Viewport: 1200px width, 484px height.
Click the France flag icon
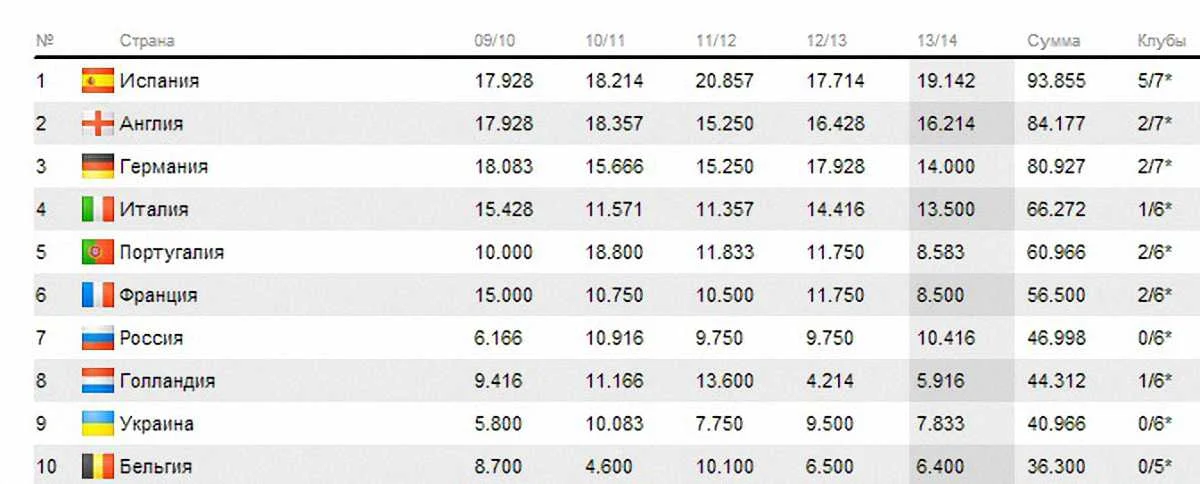coord(98,296)
